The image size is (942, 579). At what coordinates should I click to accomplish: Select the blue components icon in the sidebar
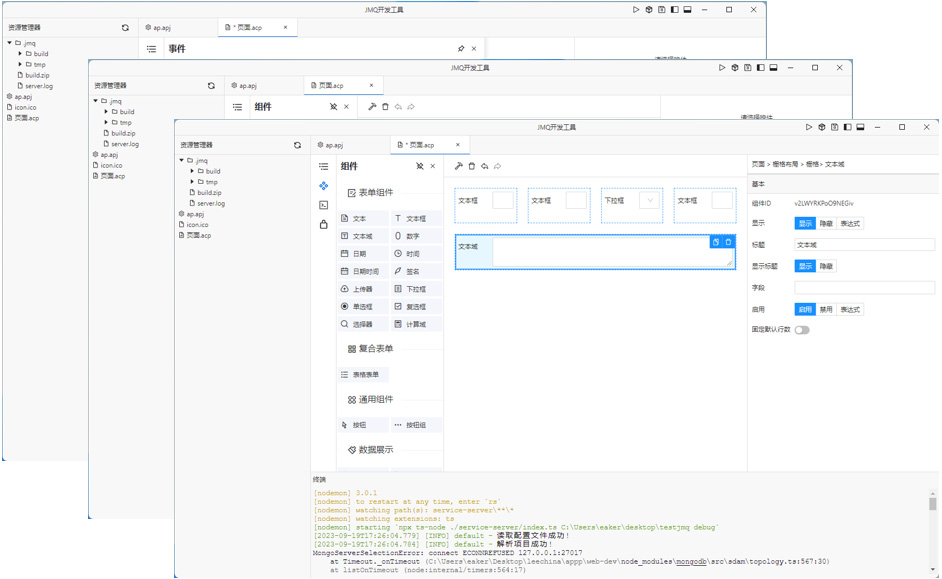324,186
